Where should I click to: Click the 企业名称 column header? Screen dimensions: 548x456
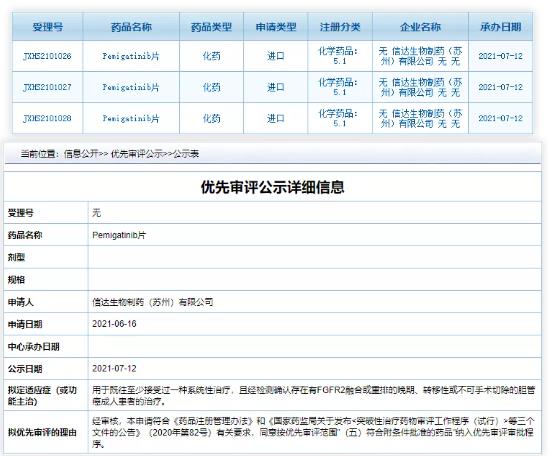pos(420,27)
